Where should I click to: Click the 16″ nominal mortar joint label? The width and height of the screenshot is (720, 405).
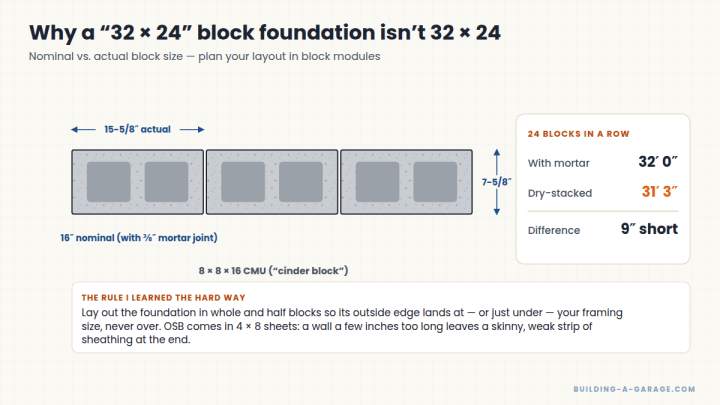[139, 238]
